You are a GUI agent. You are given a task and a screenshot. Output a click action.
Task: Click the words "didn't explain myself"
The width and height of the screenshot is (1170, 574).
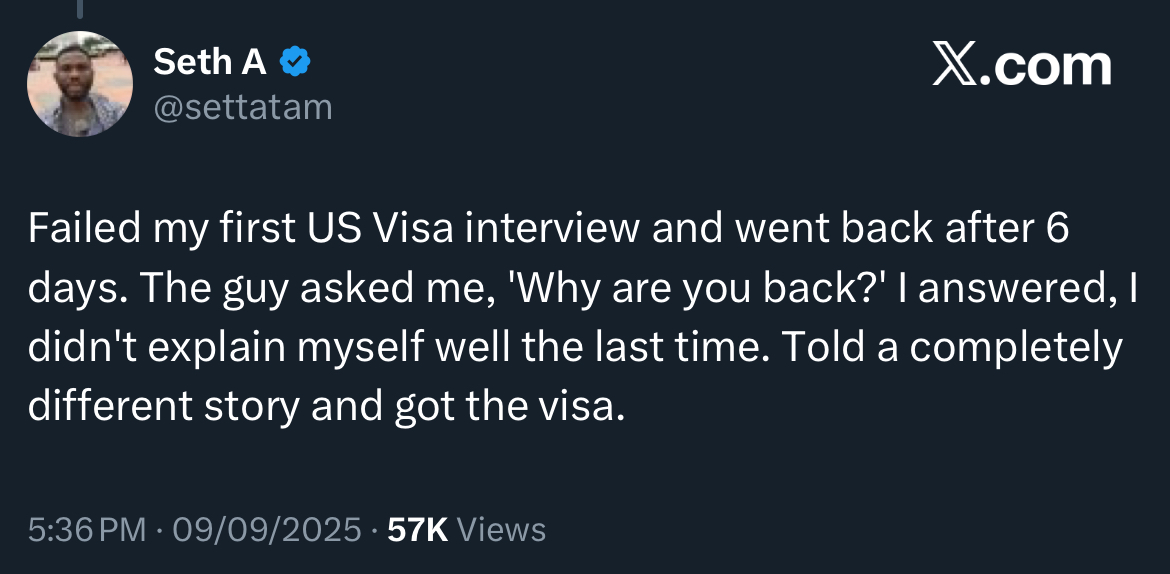click(x=210, y=349)
